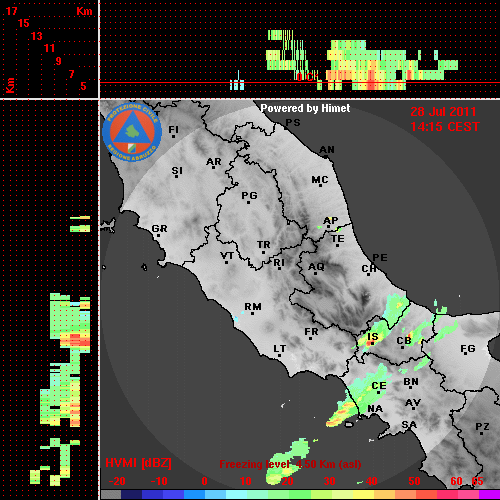Screen dimensions: 500x500
Task: Click the vertical 'Km' label at left edge
Action: click(x=10, y=86)
